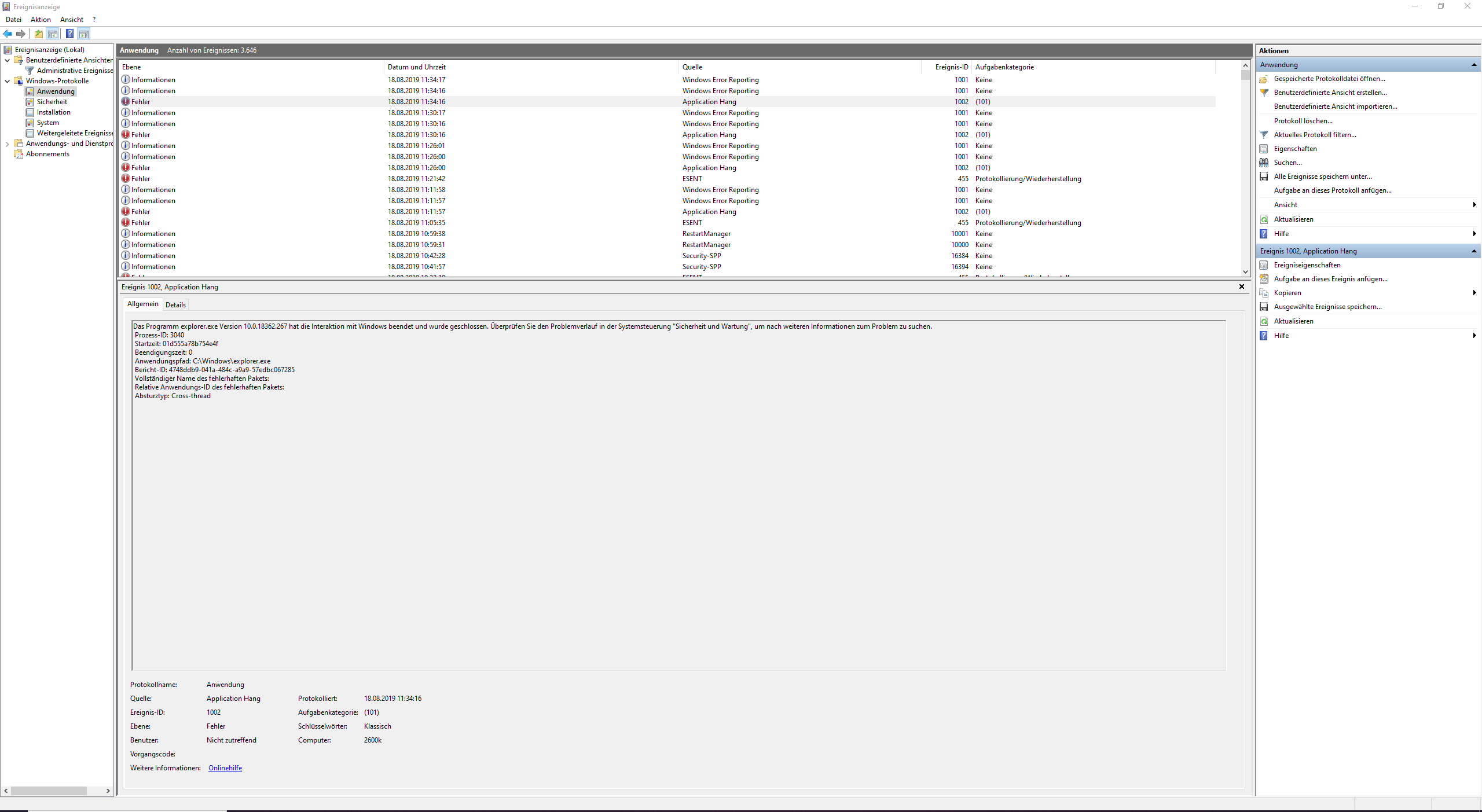Click green refresh icon under Anwendung actions
Viewport: 1482px width, 812px height.
1264,219
